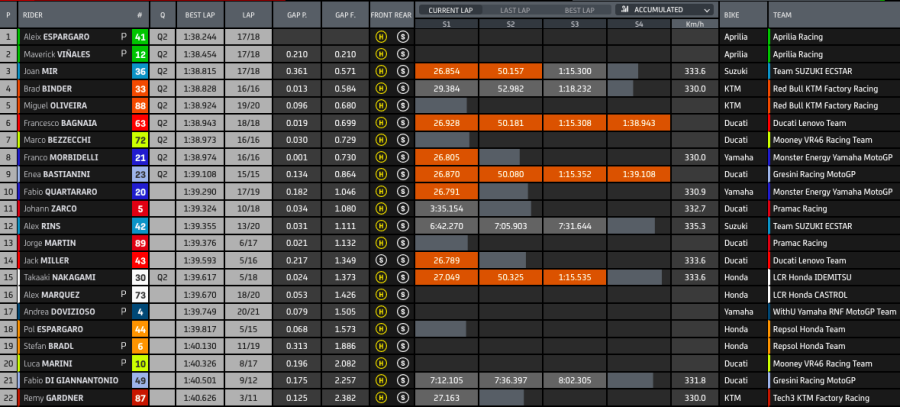Click Marco Bezzecchi's rear tyre S icon
900x407 pixels.
pyautogui.click(x=401, y=139)
